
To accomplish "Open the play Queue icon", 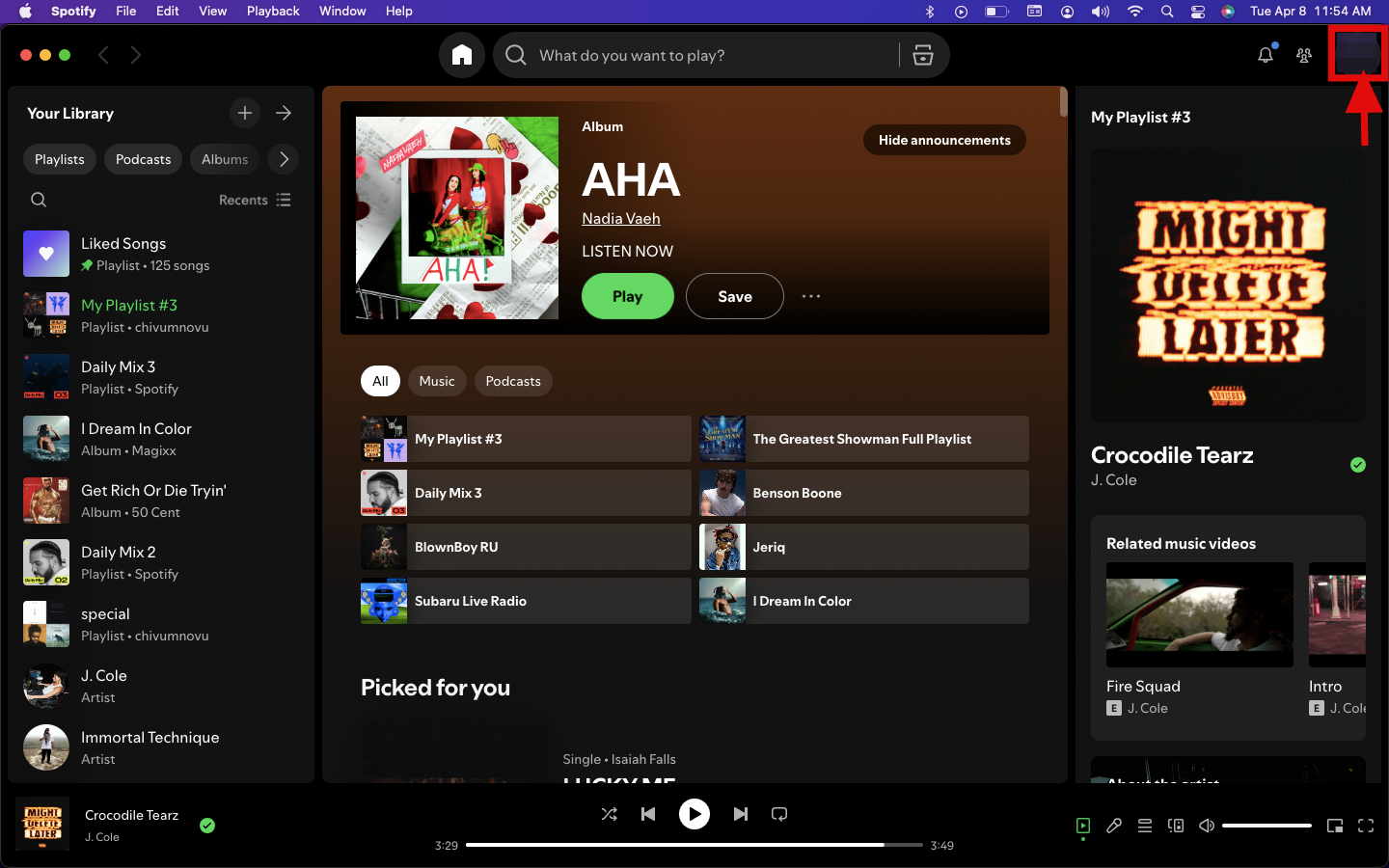I will [1145, 826].
